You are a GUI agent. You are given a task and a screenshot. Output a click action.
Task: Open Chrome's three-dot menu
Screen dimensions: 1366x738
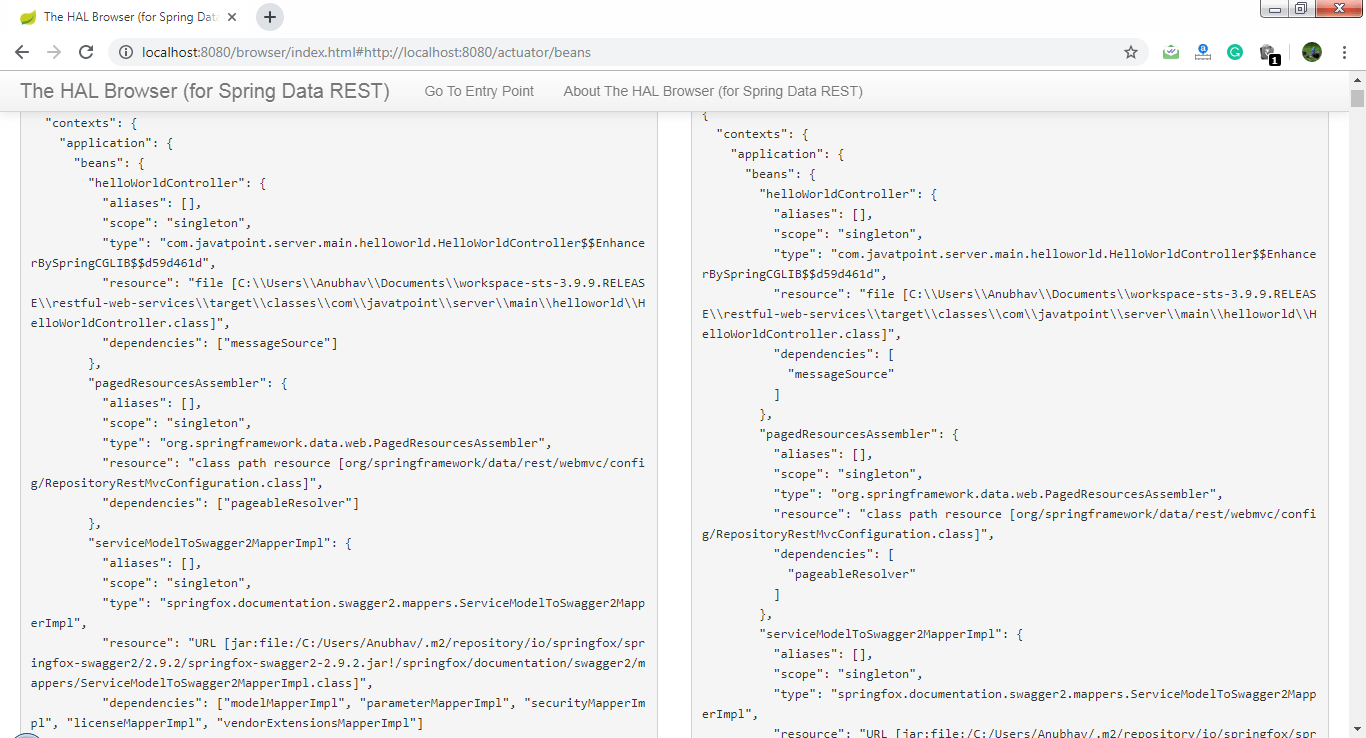1345,52
